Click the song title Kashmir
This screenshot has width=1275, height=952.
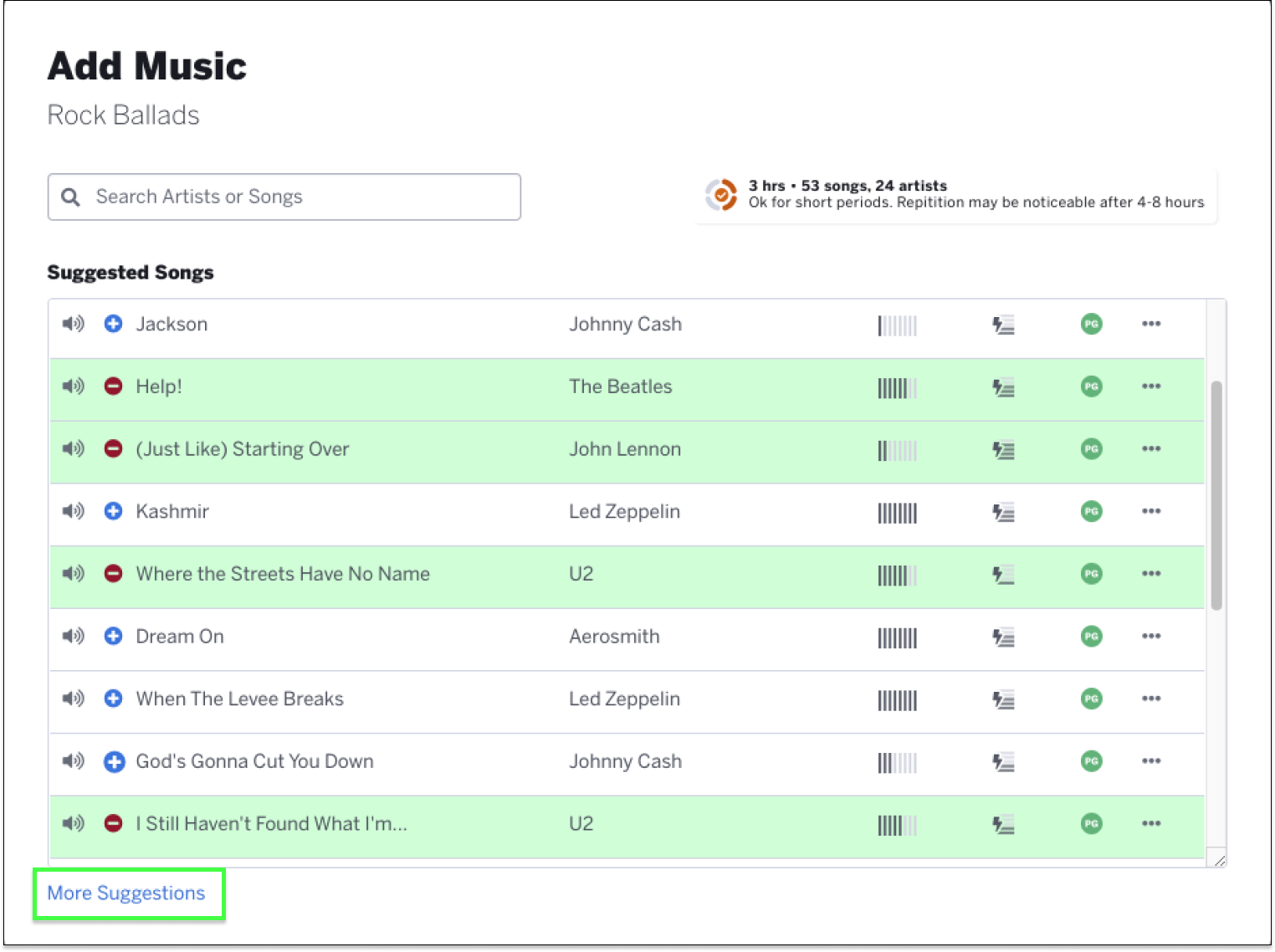[x=172, y=511]
